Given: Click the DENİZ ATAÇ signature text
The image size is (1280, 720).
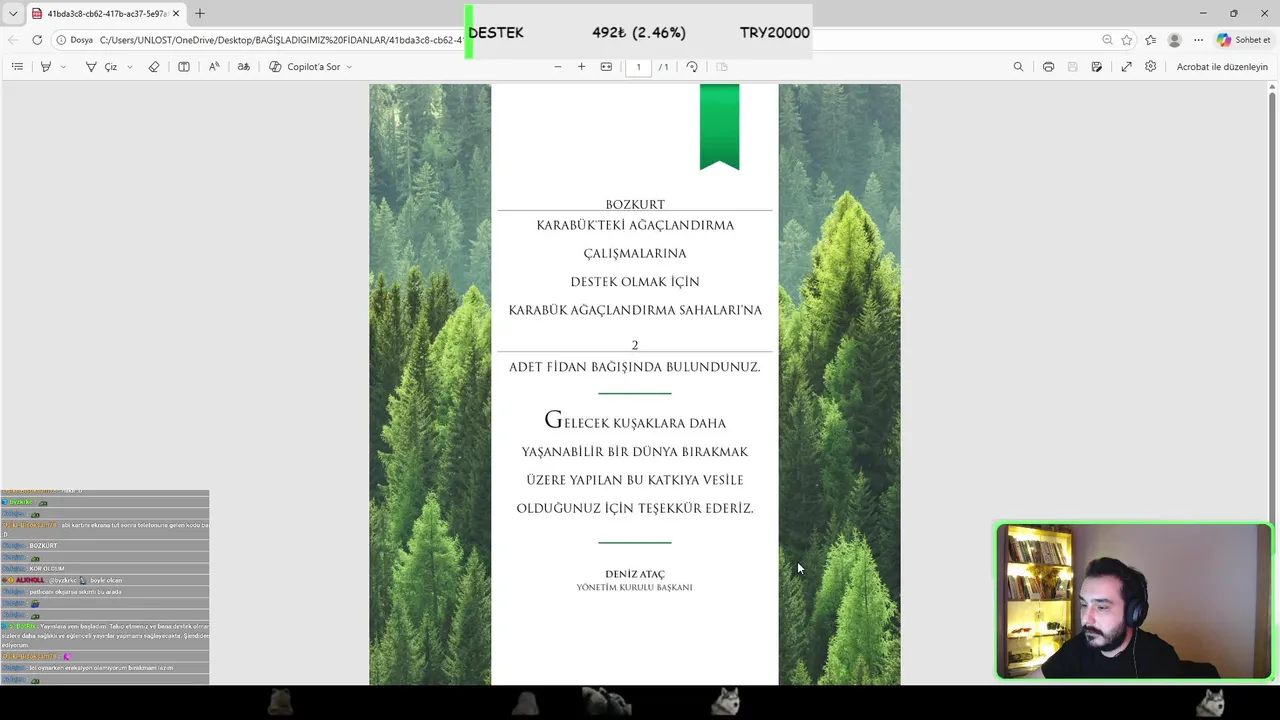Looking at the screenshot, I should tap(635, 574).
